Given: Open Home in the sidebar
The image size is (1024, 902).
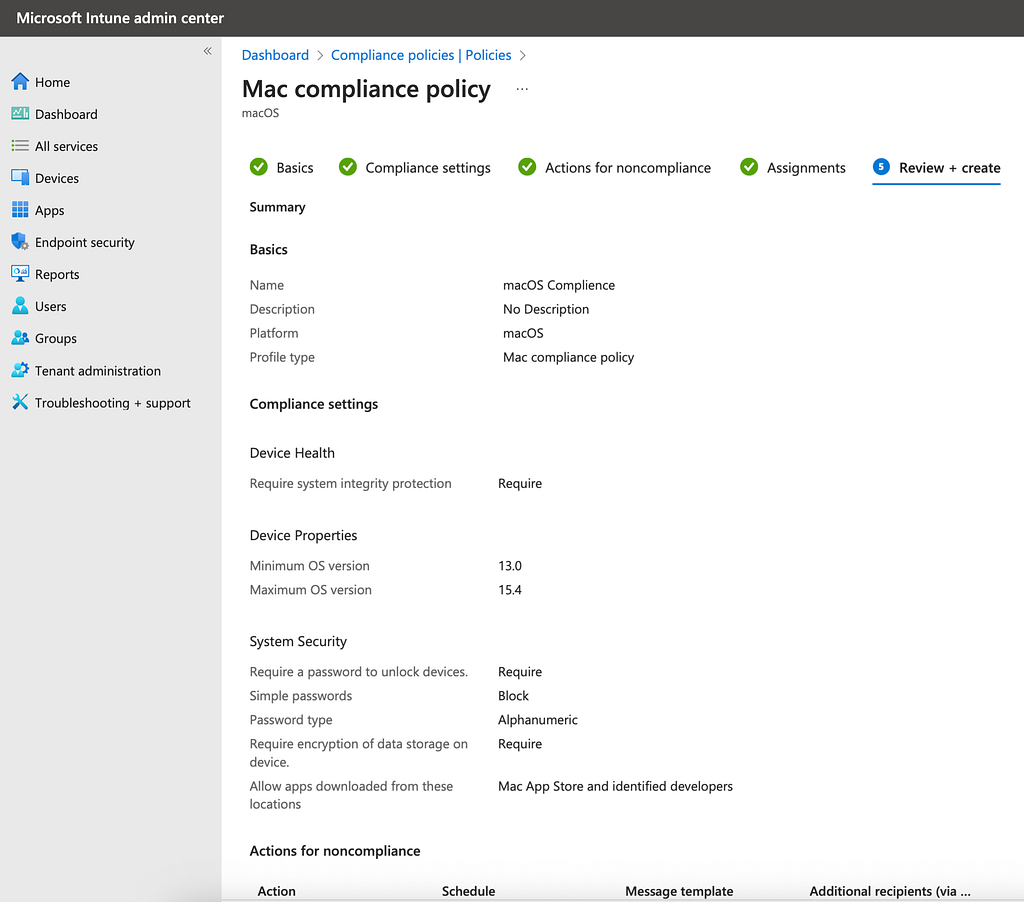Looking at the screenshot, I should pyautogui.click(x=52, y=82).
